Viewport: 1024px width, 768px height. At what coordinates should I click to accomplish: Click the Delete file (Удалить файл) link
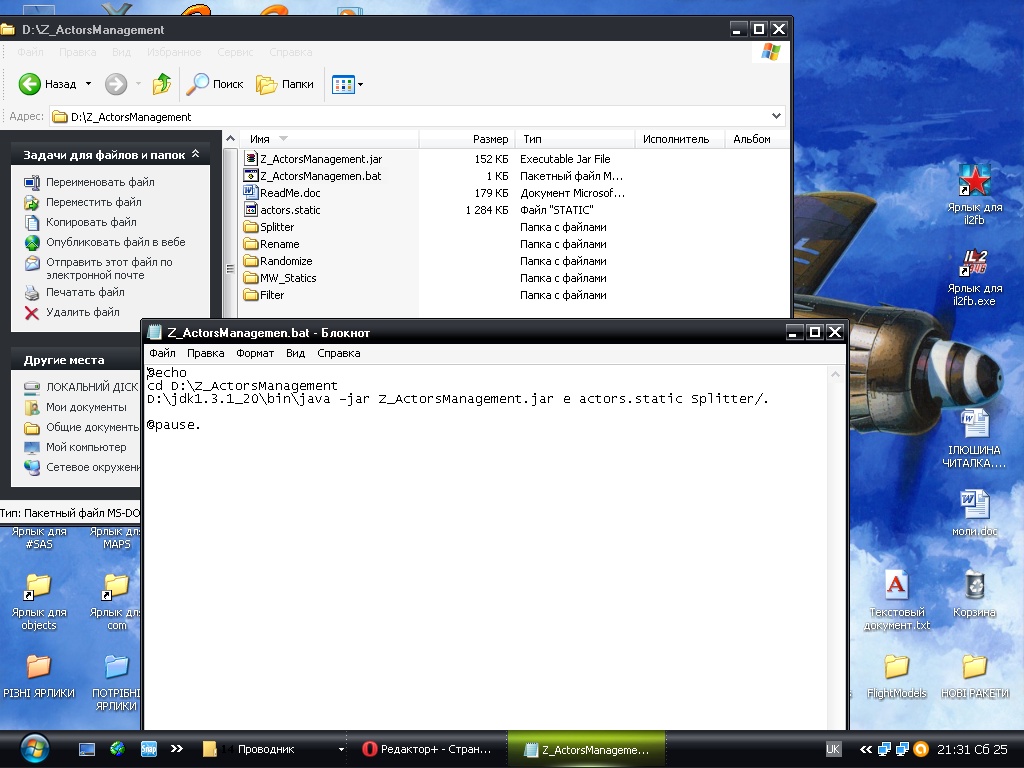(x=82, y=312)
